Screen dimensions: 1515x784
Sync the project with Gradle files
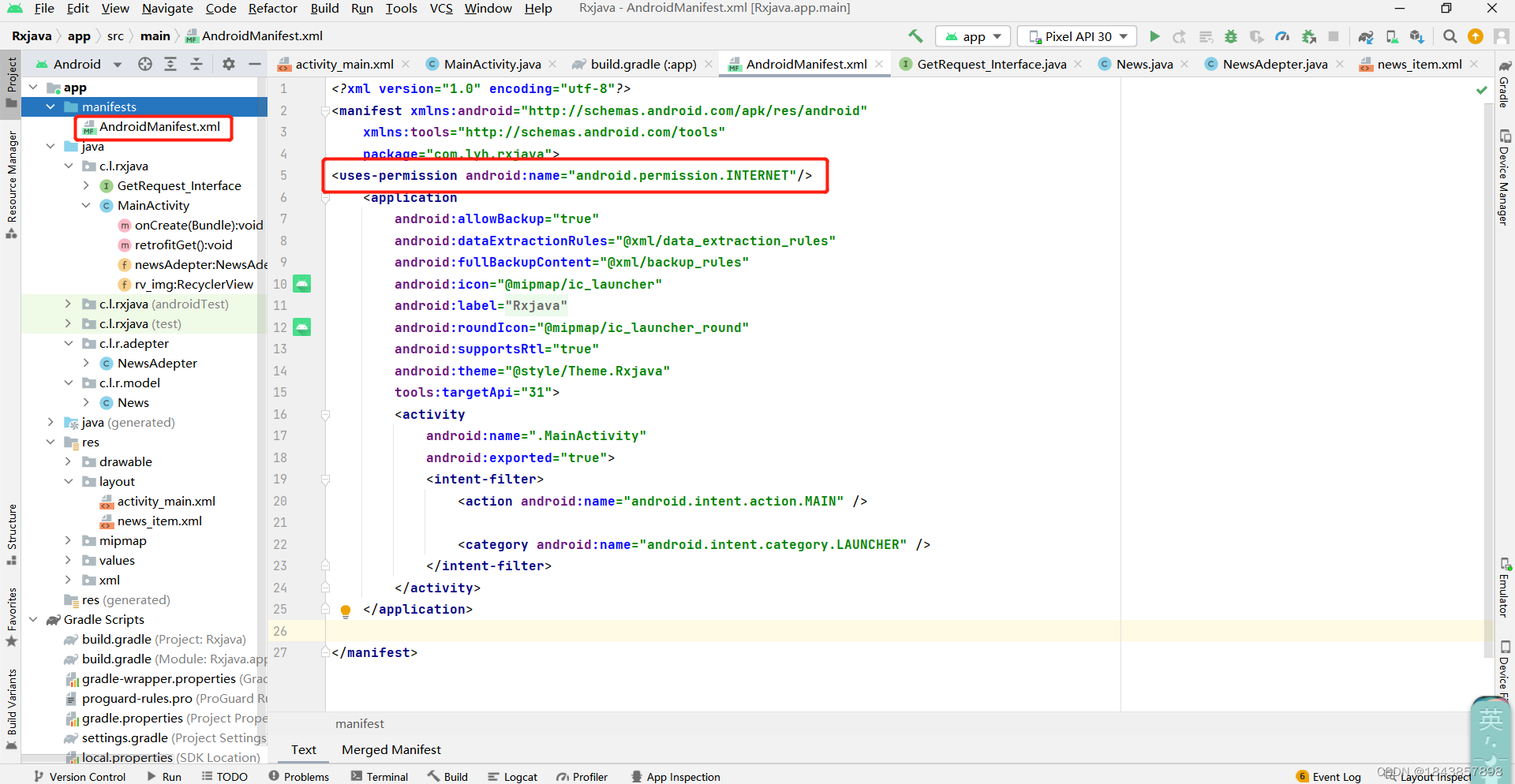point(1366,36)
